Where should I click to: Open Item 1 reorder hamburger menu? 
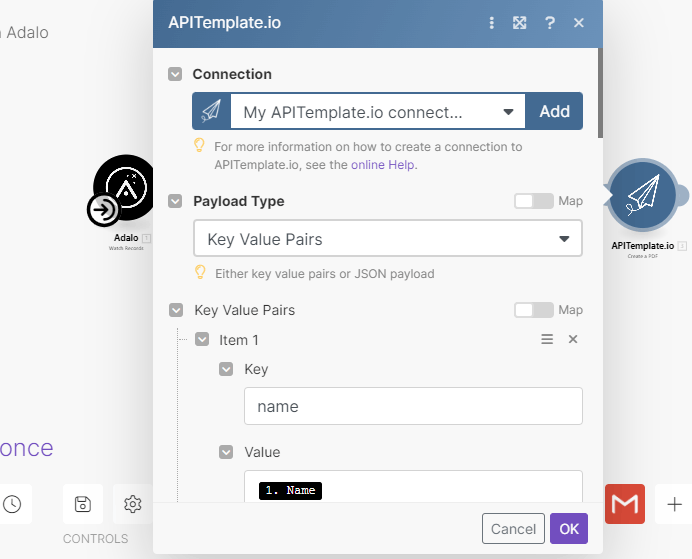547,339
